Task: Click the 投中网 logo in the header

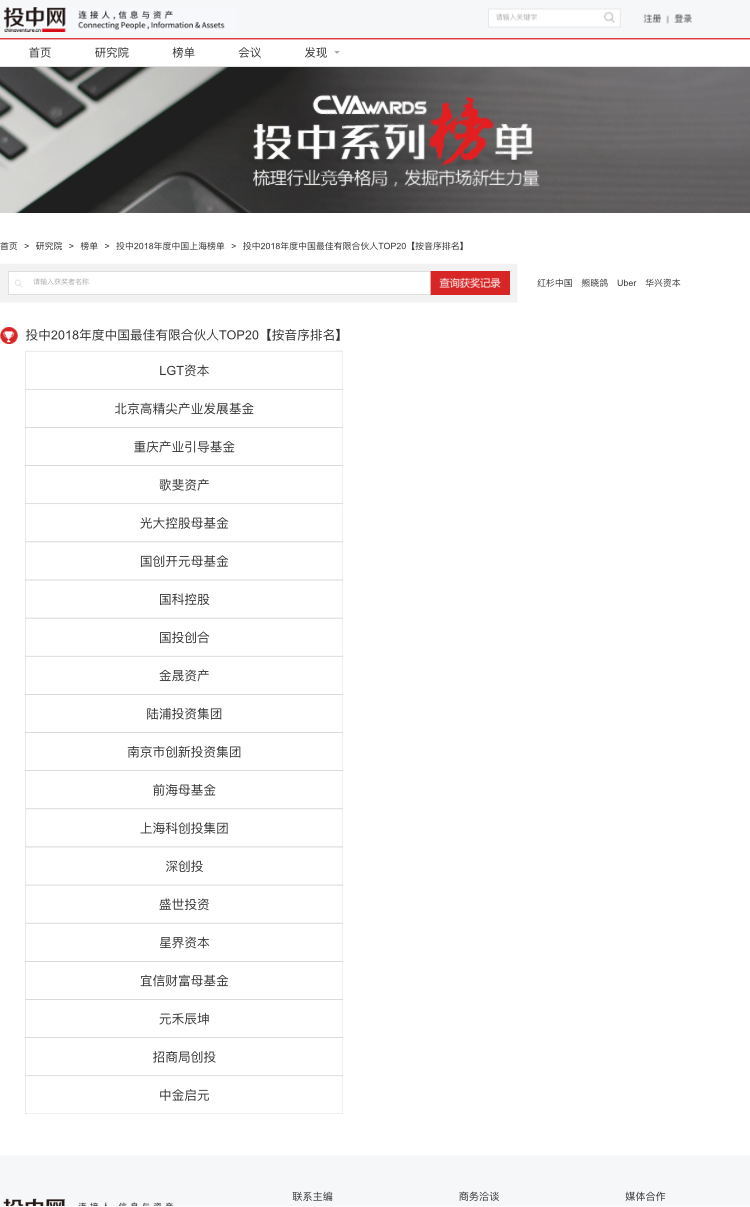Action: pos(34,19)
